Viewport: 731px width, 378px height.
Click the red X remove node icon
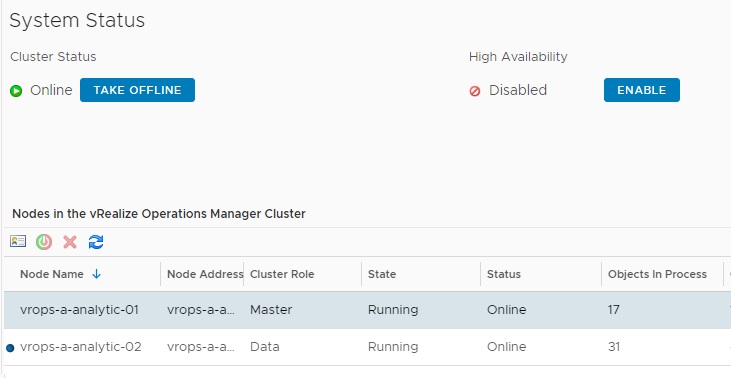(70, 242)
